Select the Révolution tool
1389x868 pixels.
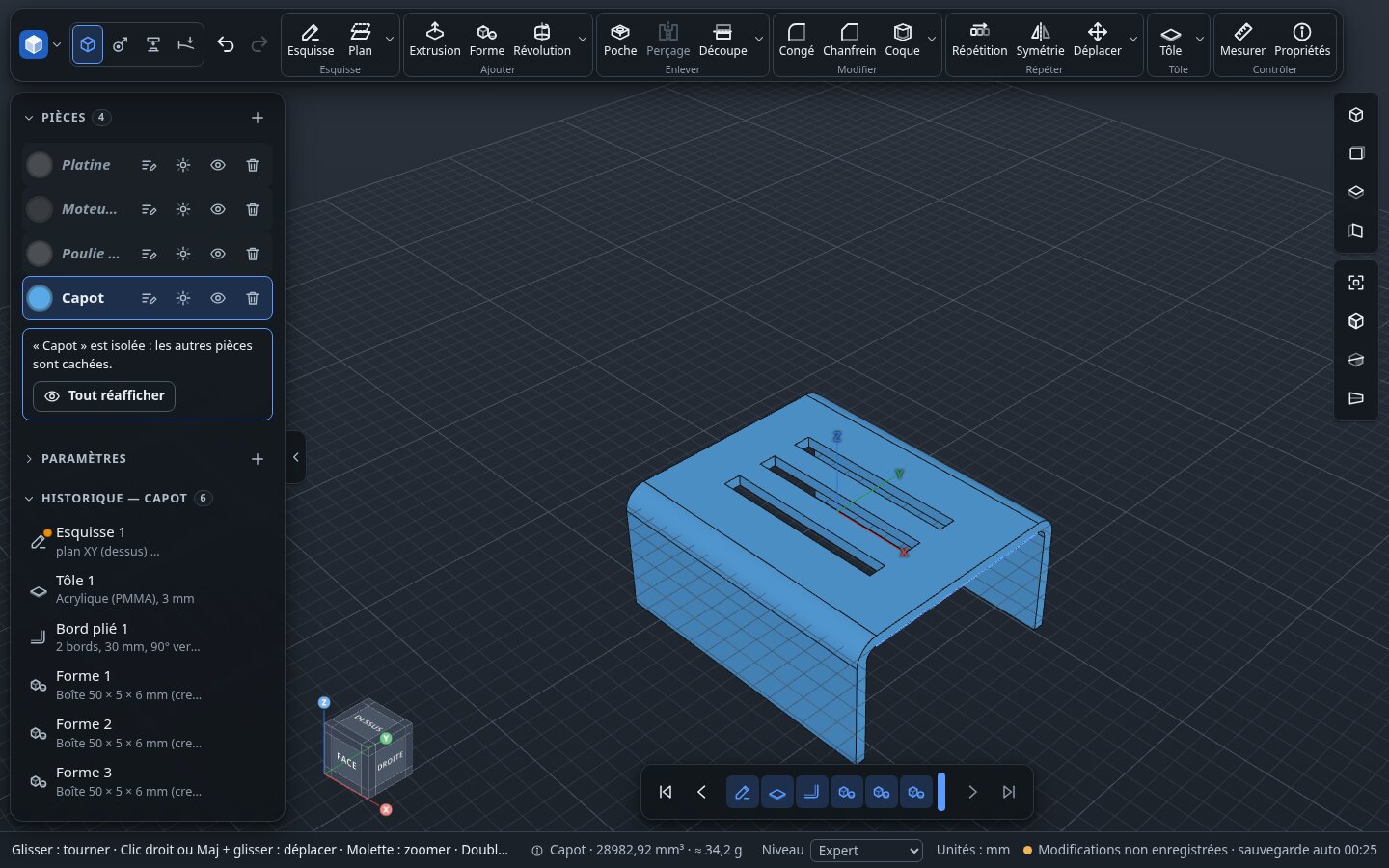tap(542, 40)
